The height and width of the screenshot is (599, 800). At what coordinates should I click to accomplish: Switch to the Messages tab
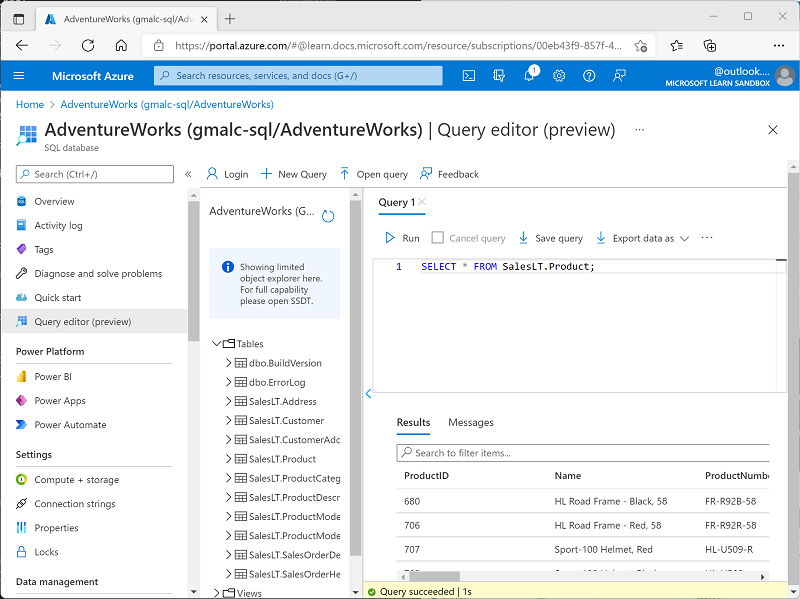(471, 422)
